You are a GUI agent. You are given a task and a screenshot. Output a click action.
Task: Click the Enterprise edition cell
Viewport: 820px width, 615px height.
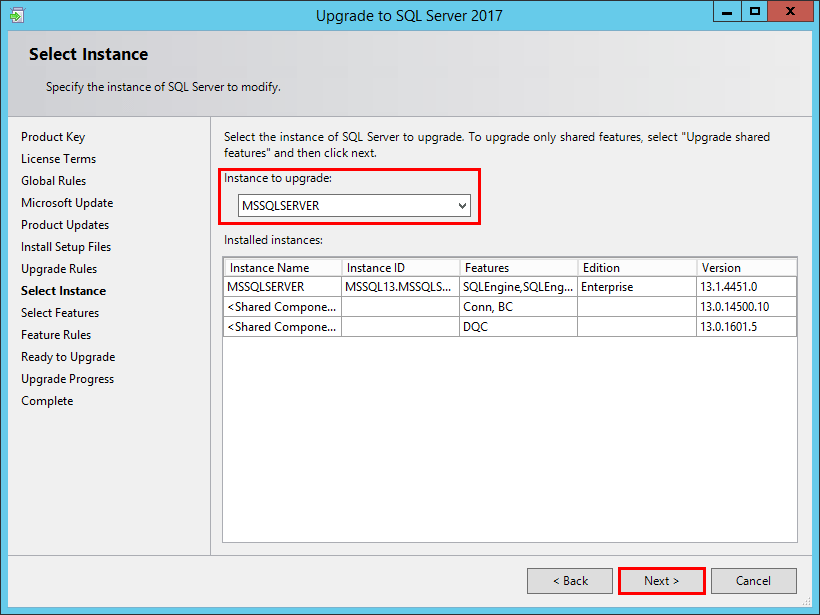pos(637,287)
